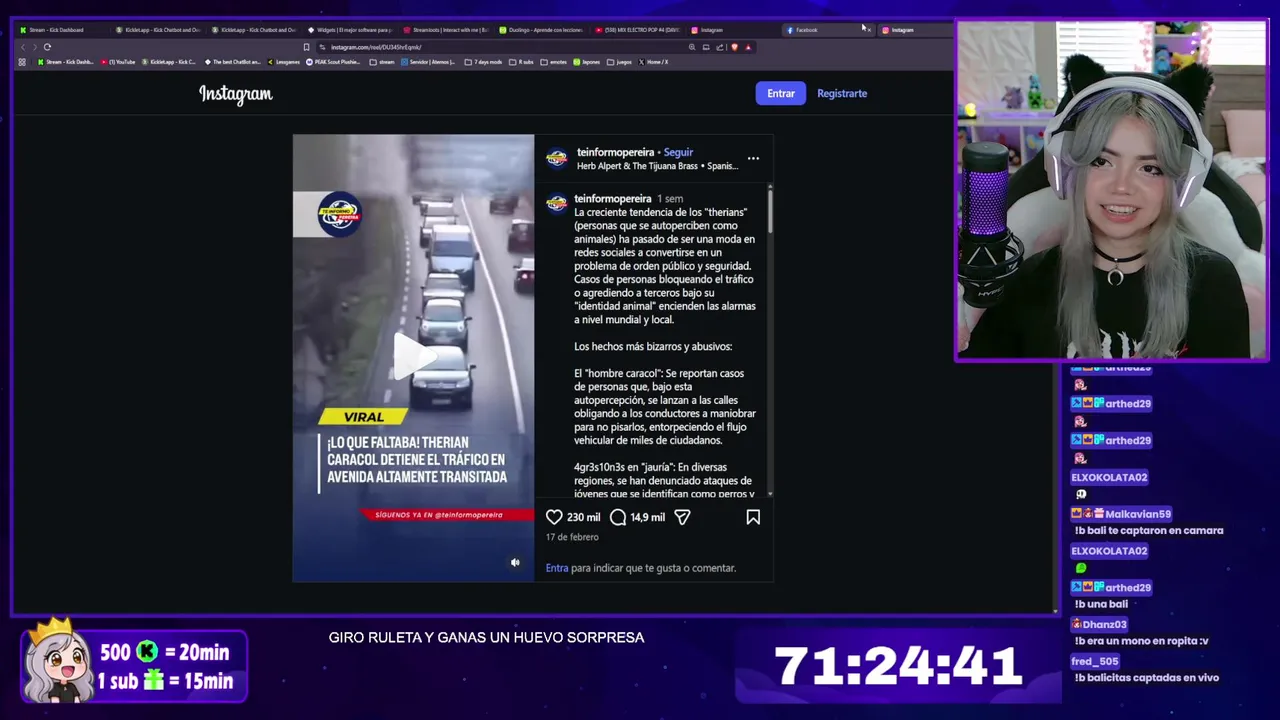
Task: Click the 230 mil likes count
Action: 583,517
